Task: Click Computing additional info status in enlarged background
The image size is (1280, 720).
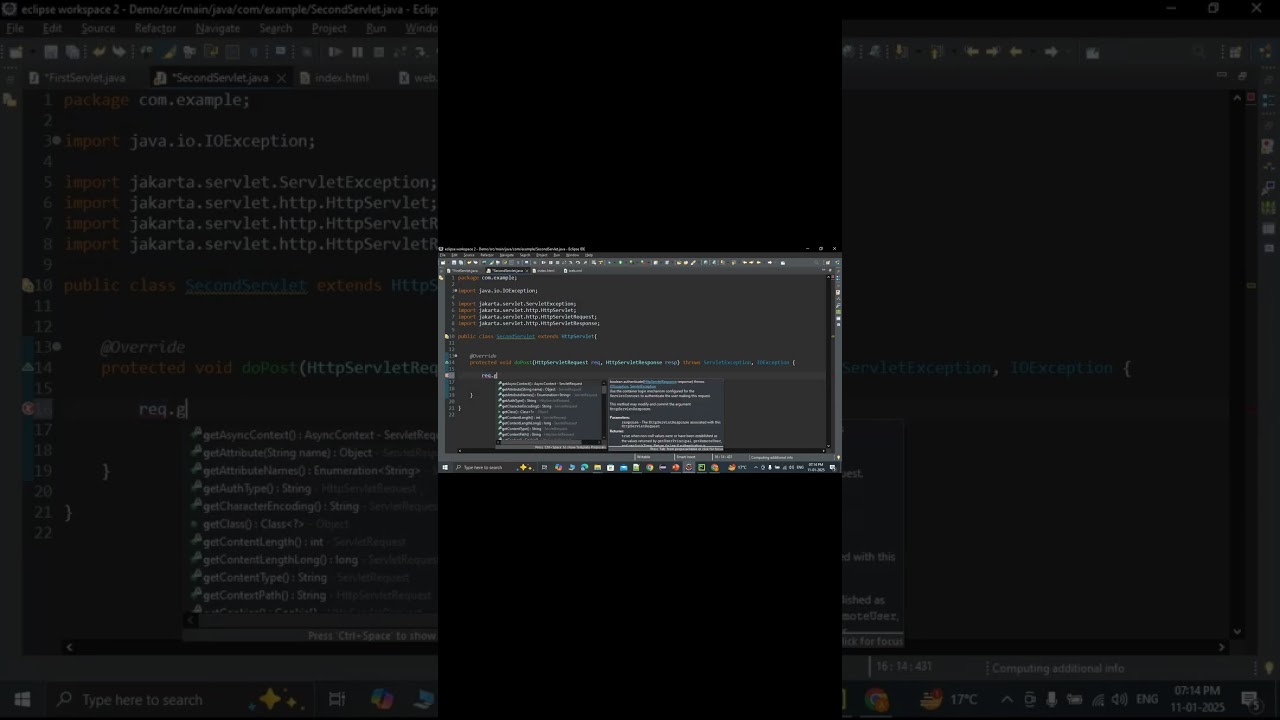Action: point(1058,668)
